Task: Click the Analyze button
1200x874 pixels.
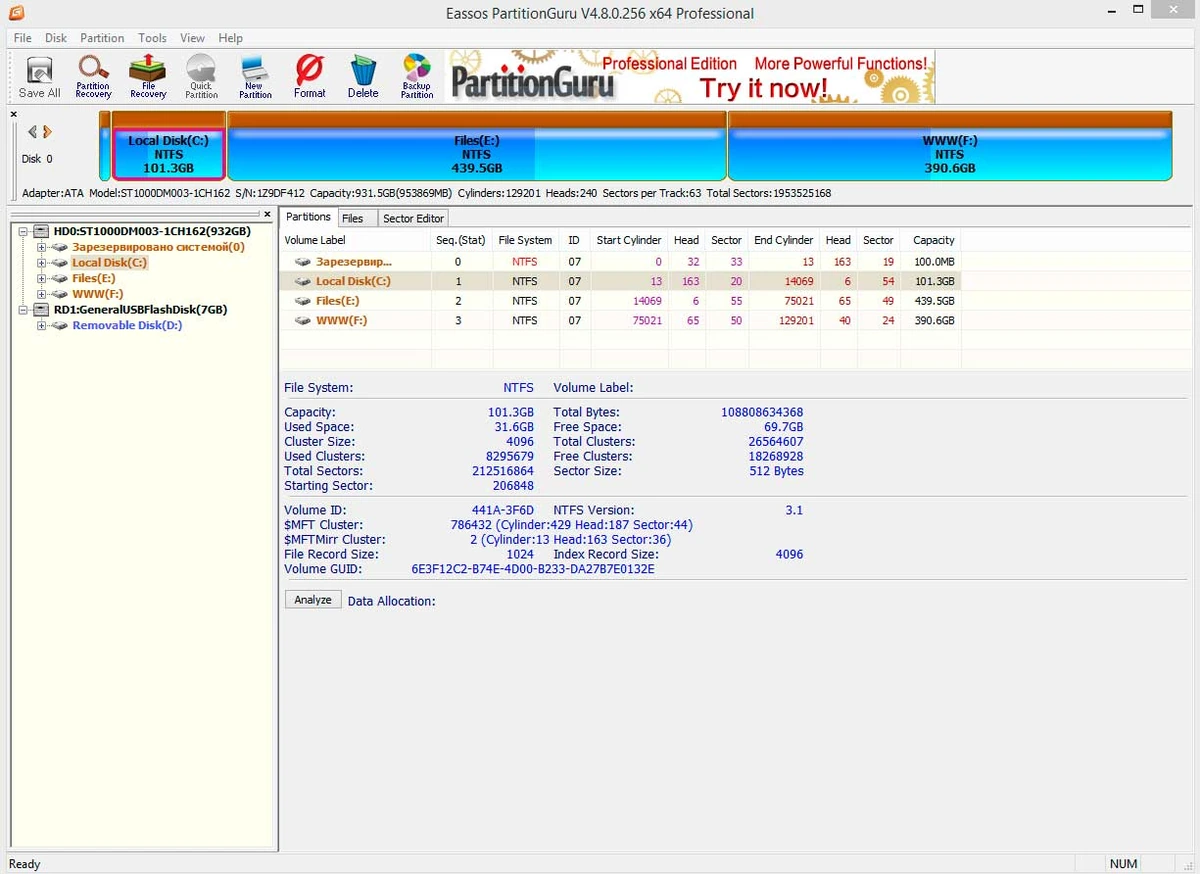Action: (313, 600)
